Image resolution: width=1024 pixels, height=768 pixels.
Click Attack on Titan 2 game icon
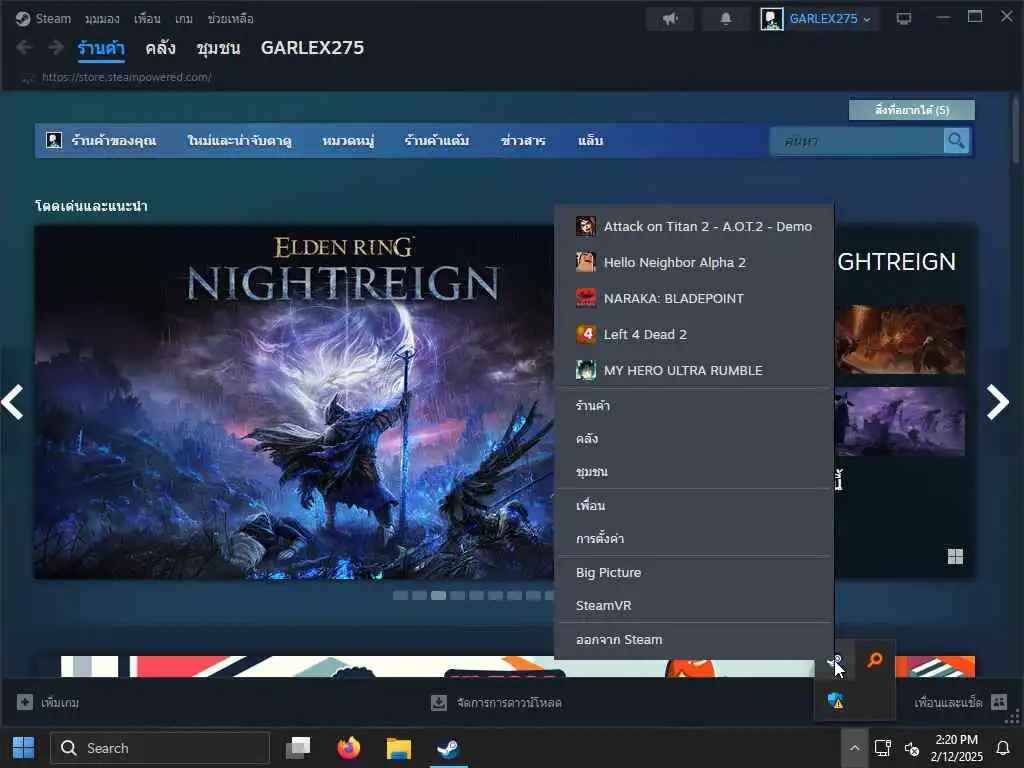586,227
